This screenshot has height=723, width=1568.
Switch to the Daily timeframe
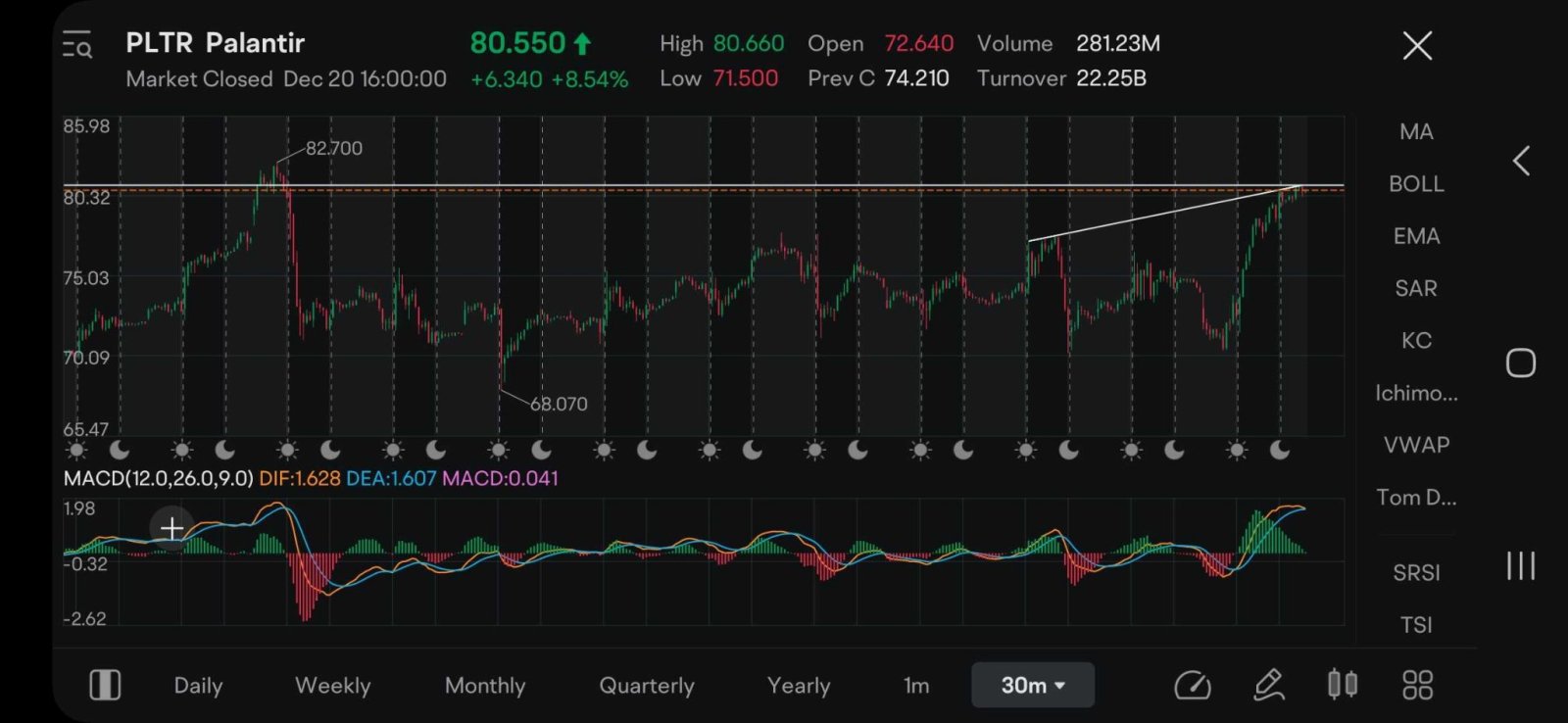point(198,686)
